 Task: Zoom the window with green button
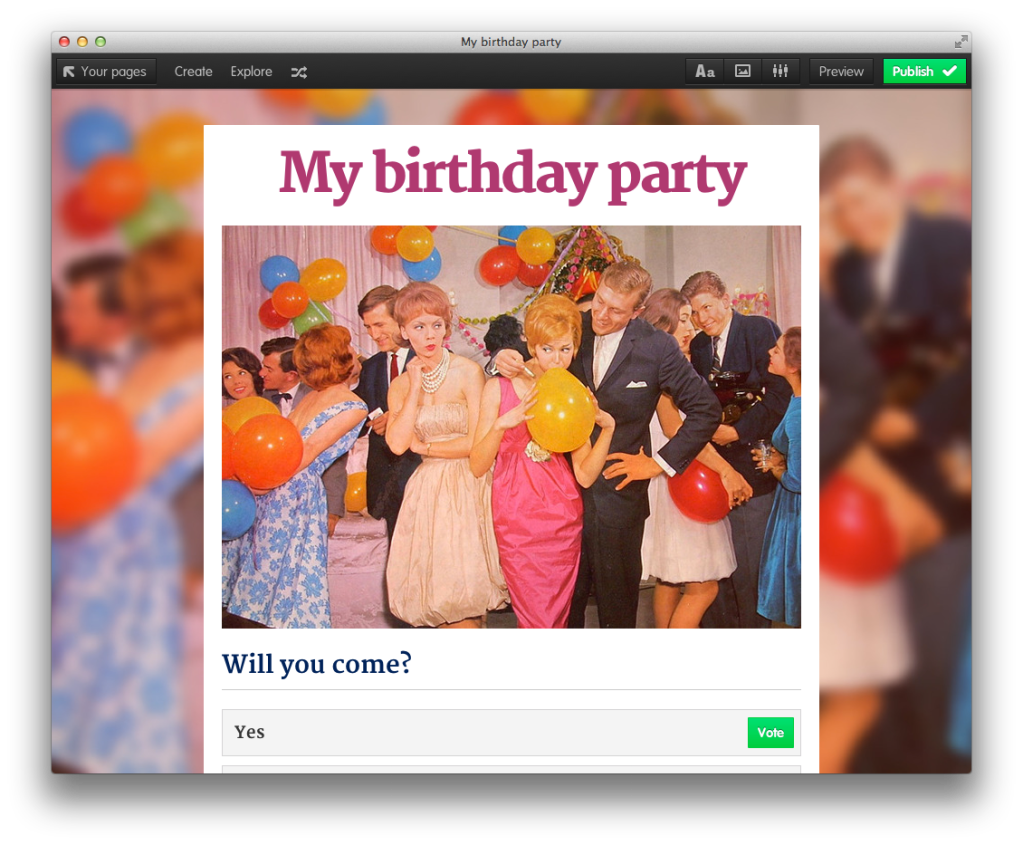100,42
